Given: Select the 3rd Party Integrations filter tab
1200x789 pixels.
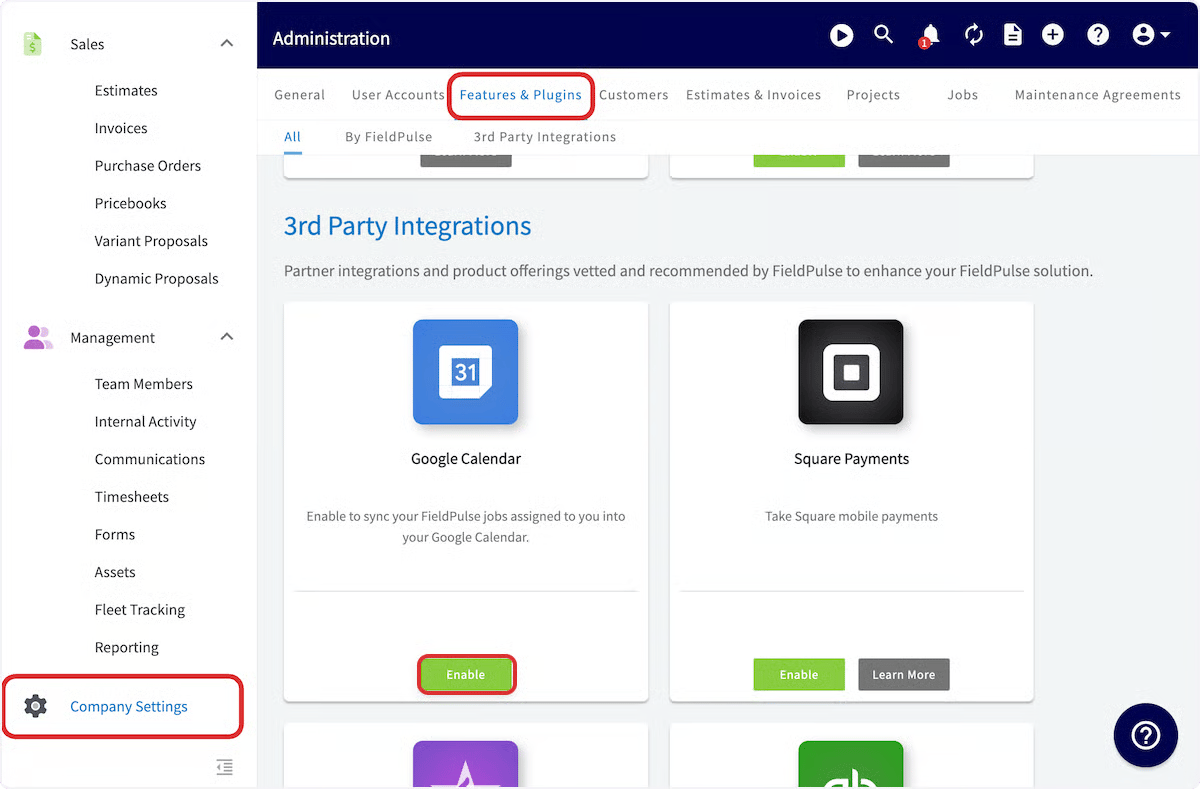Looking at the screenshot, I should point(545,137).
